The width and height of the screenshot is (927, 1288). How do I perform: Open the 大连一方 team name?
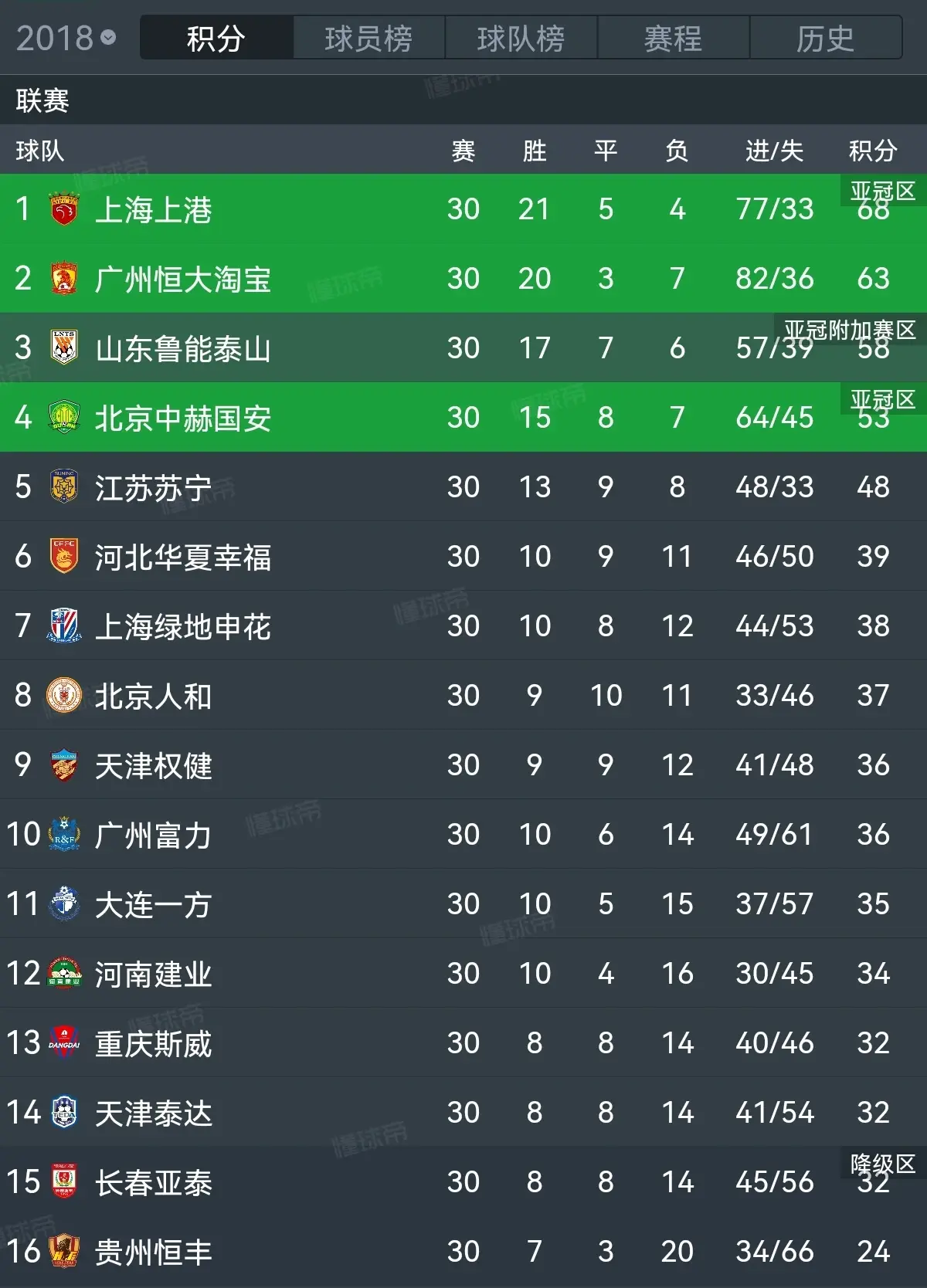[x=153, y=904]
